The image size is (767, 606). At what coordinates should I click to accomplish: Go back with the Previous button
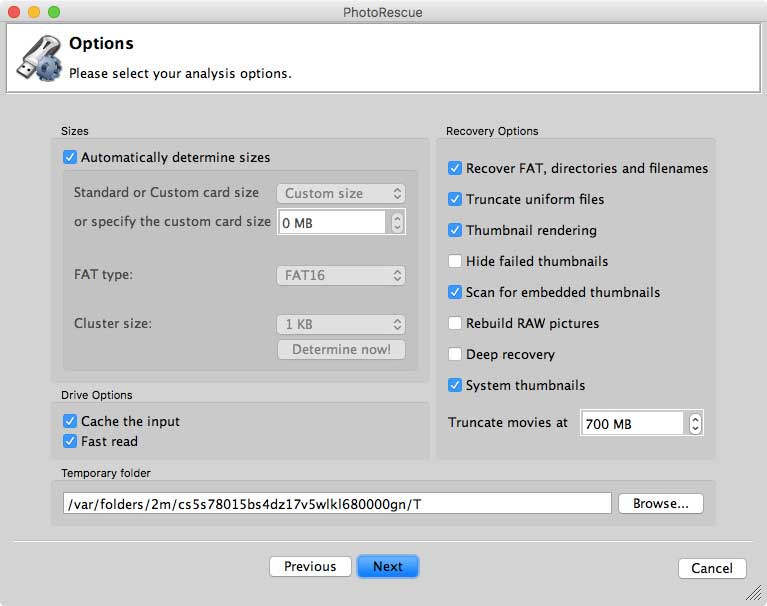tap(310, 566)
